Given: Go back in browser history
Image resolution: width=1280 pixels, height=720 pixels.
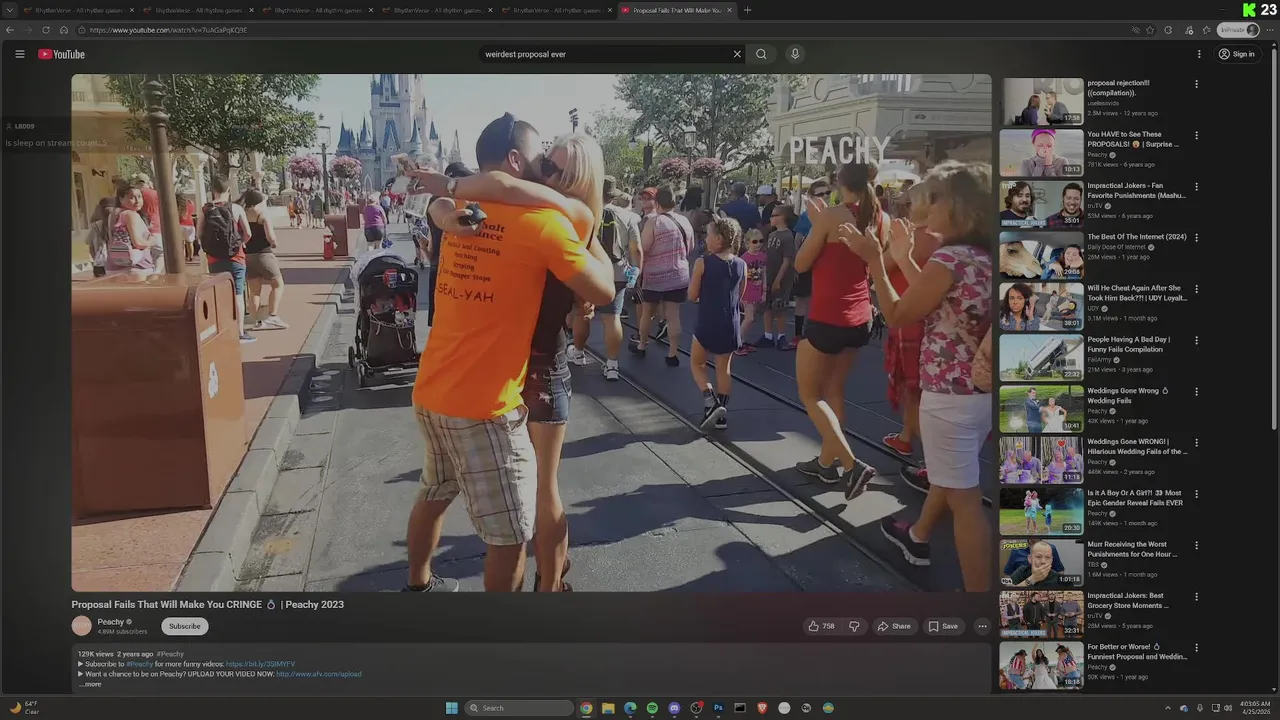Looking at the screenshot, I should [10, 30].
